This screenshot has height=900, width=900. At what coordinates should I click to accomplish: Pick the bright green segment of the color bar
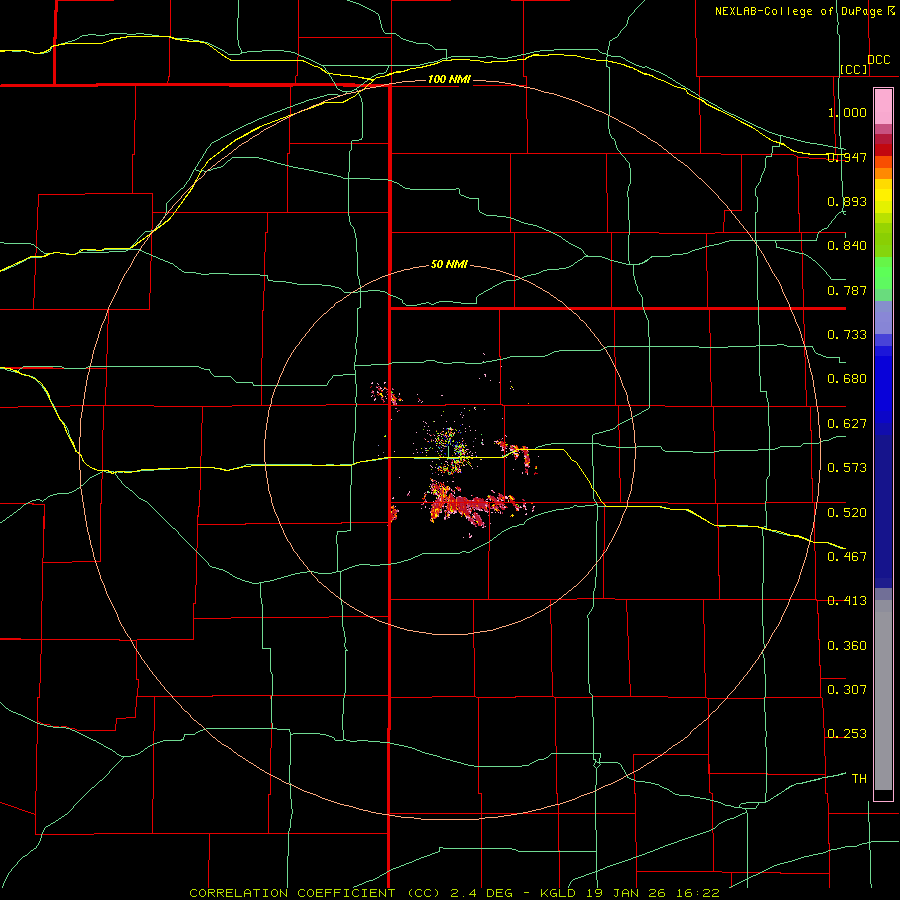coord(883,273)
